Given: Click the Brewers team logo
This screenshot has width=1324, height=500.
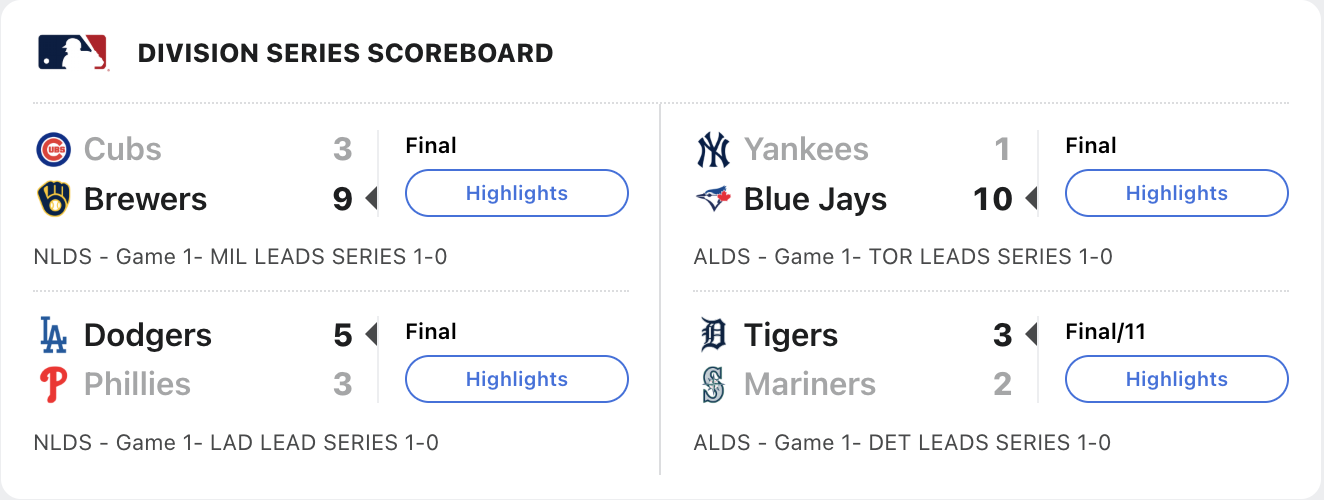Looking at the screenshot, I should point(53,199).
